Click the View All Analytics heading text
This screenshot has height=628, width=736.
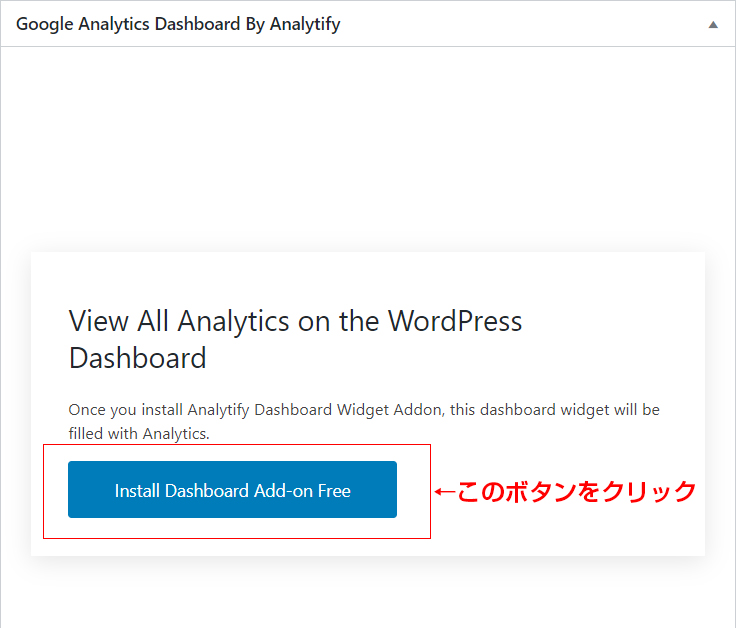point(295,339)
